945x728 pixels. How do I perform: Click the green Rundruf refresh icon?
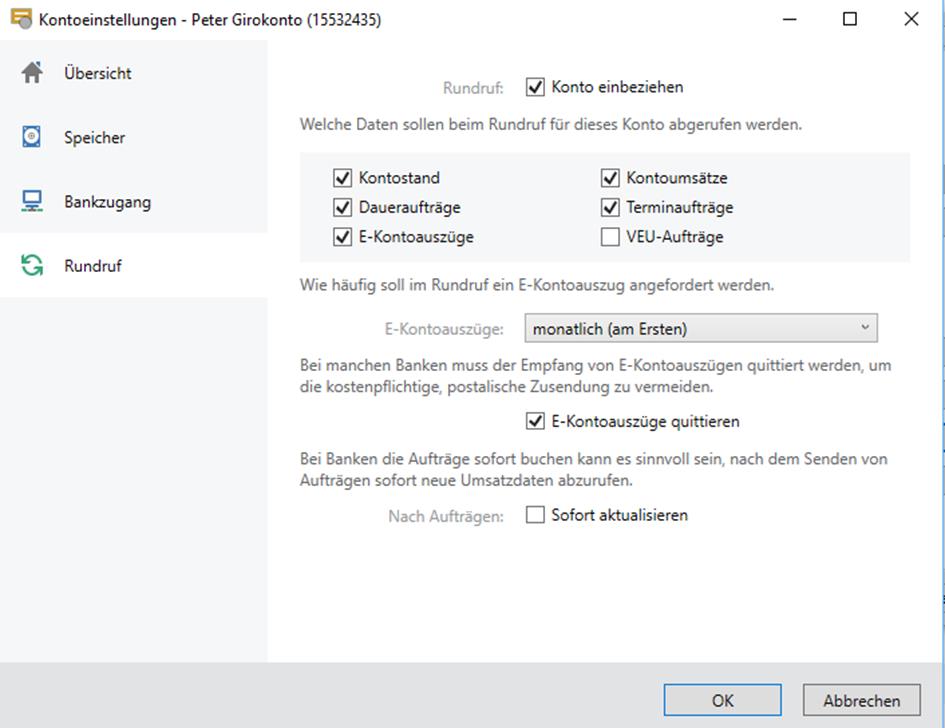tap(32, 265)
